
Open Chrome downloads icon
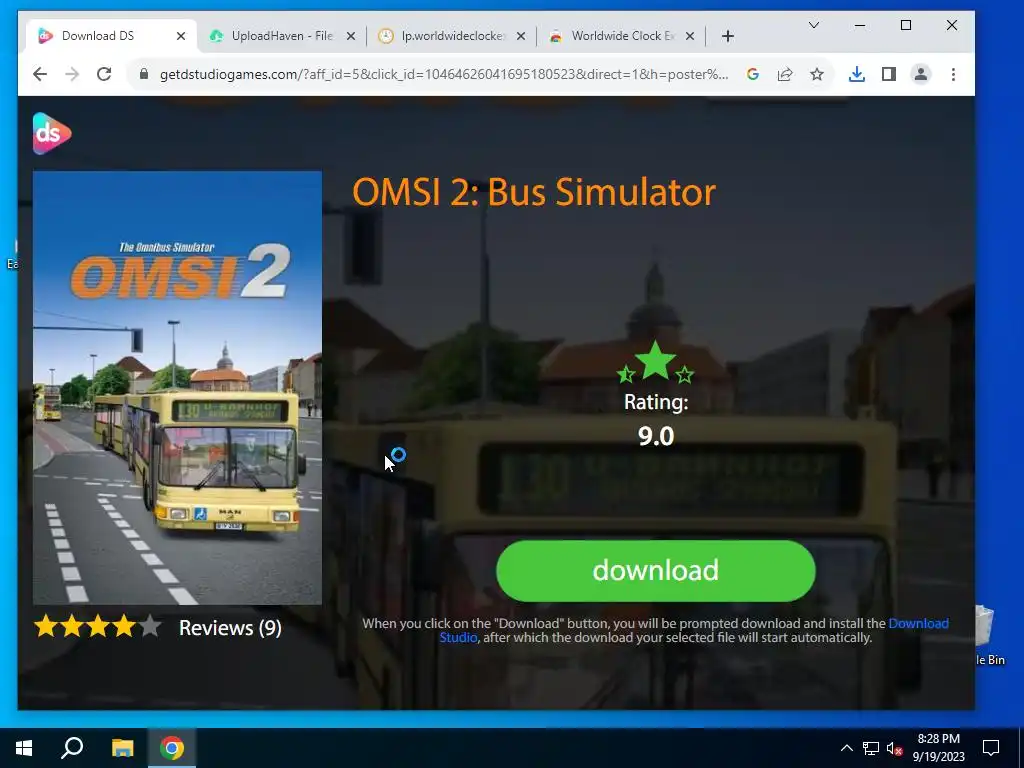click(856, 74)
